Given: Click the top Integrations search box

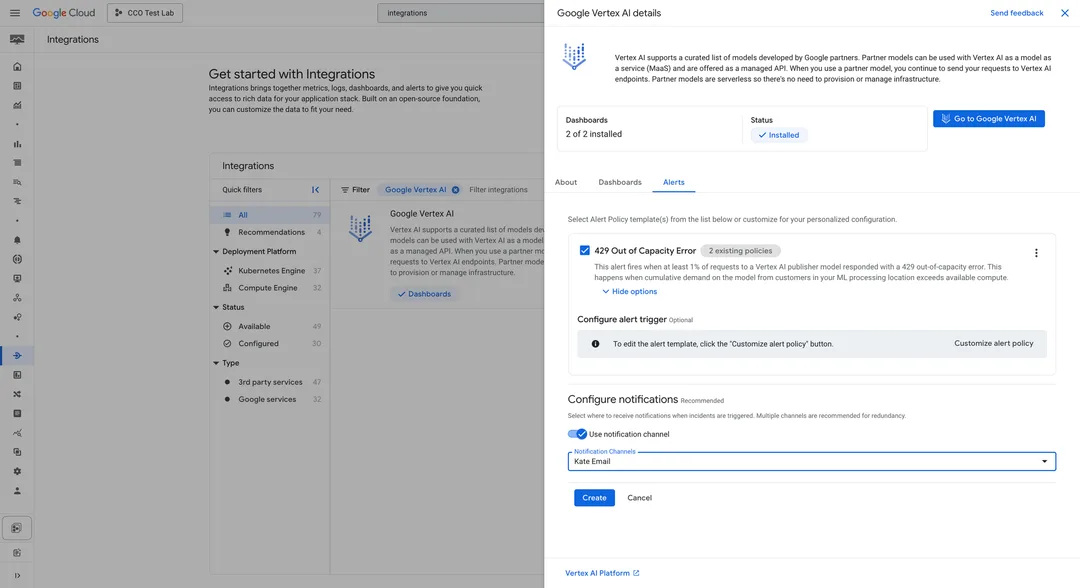Looking at the screenshot, I should coord(461,13).
